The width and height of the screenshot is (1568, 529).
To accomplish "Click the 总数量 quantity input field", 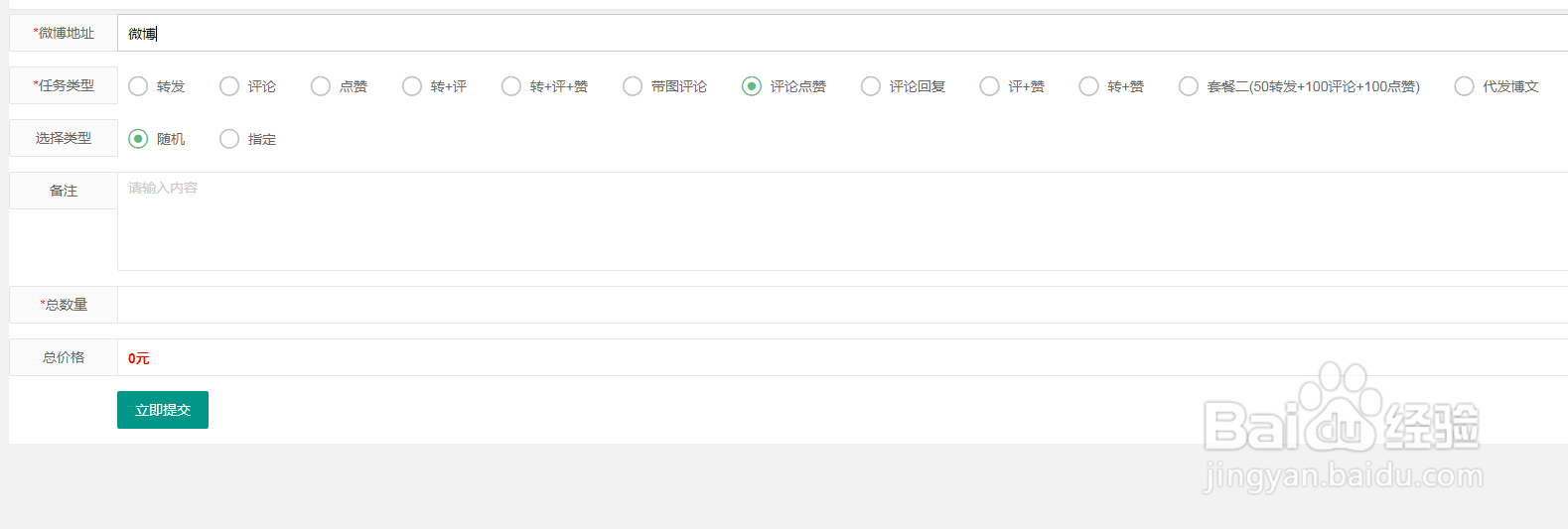I will [842, 305].
